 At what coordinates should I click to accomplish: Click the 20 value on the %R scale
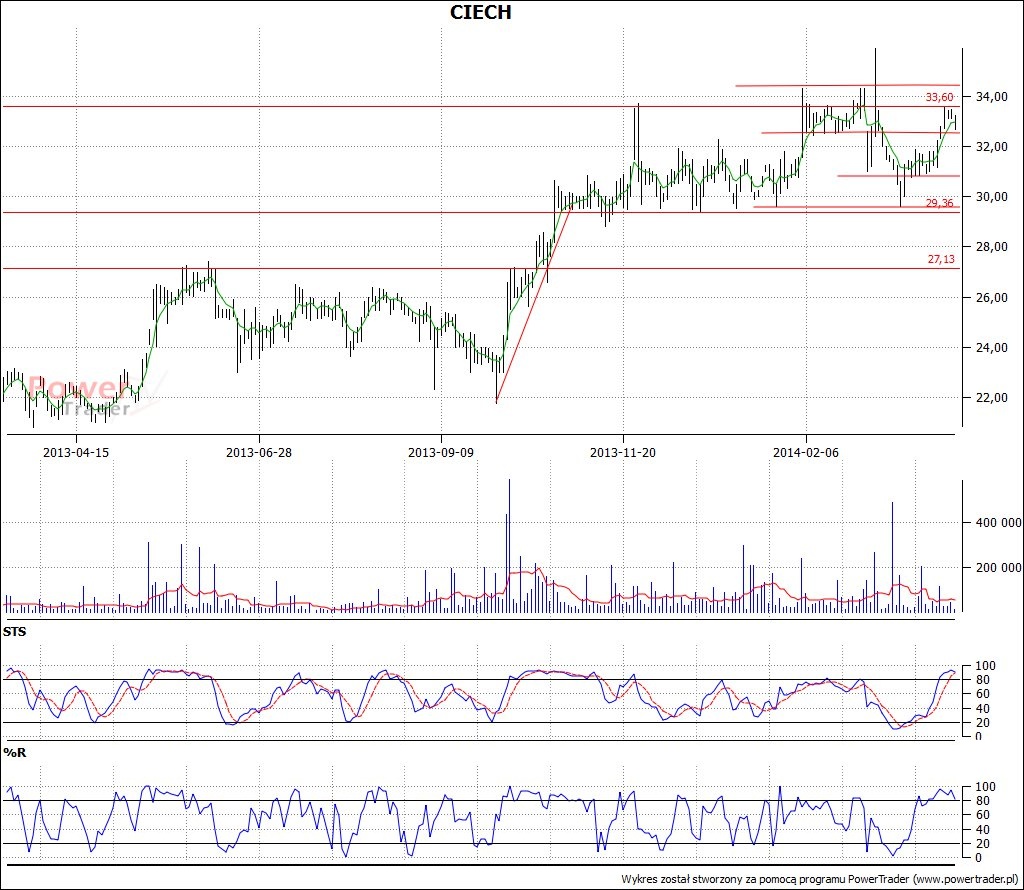point(982,844)
